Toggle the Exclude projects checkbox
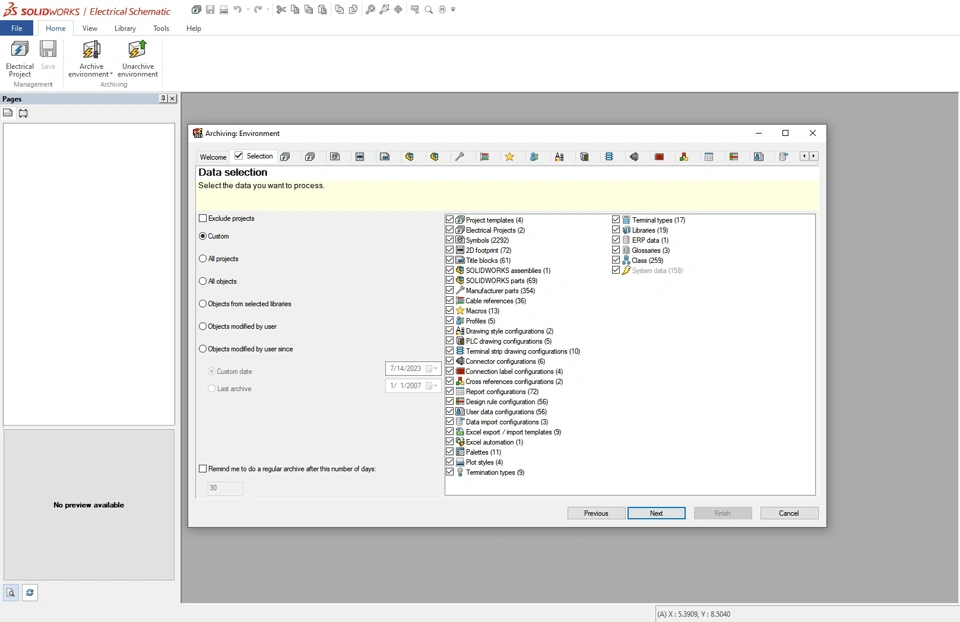Viewport: 960px width, 622px height. (203, 218)
